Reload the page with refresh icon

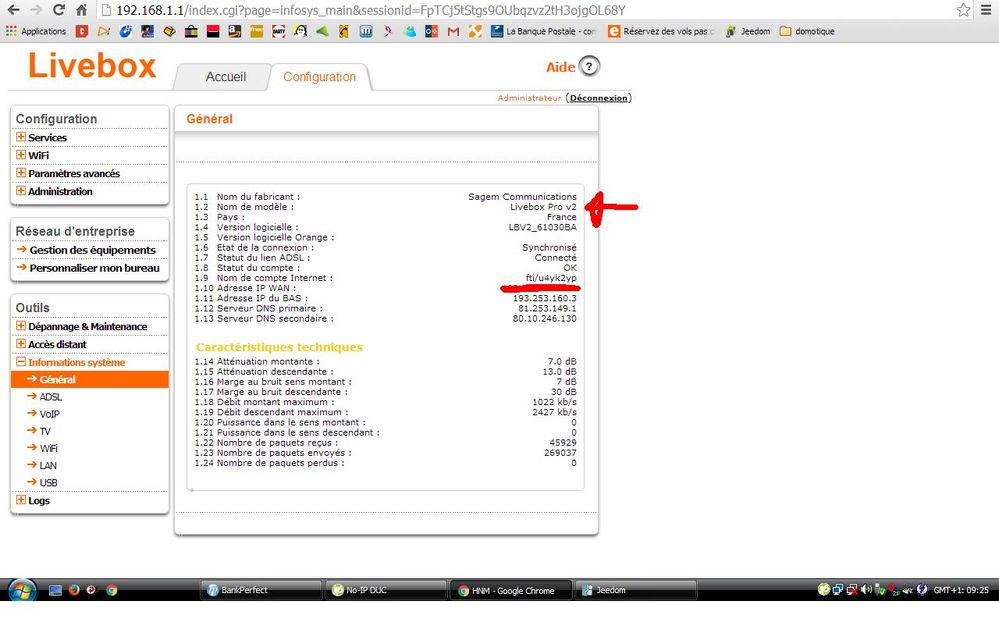point(59,10)
